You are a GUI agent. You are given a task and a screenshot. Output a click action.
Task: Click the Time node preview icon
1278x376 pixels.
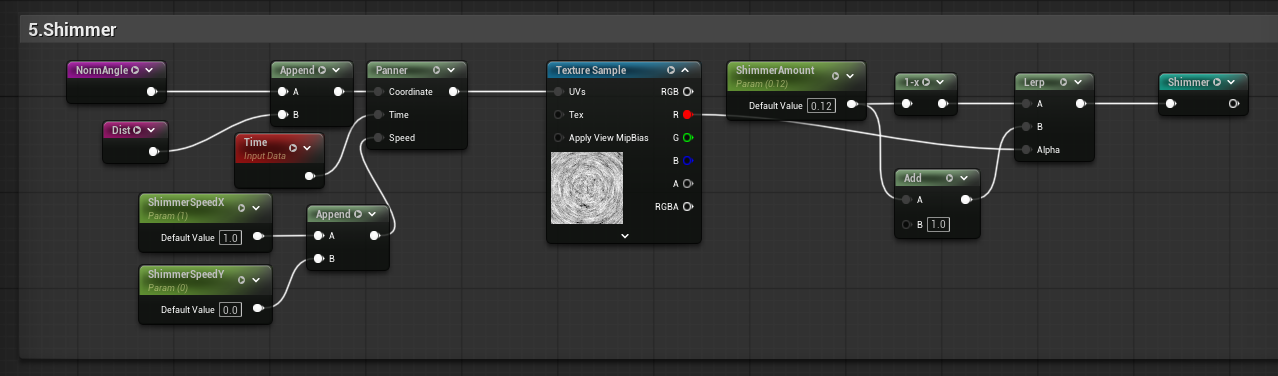(x=292, y=148)
